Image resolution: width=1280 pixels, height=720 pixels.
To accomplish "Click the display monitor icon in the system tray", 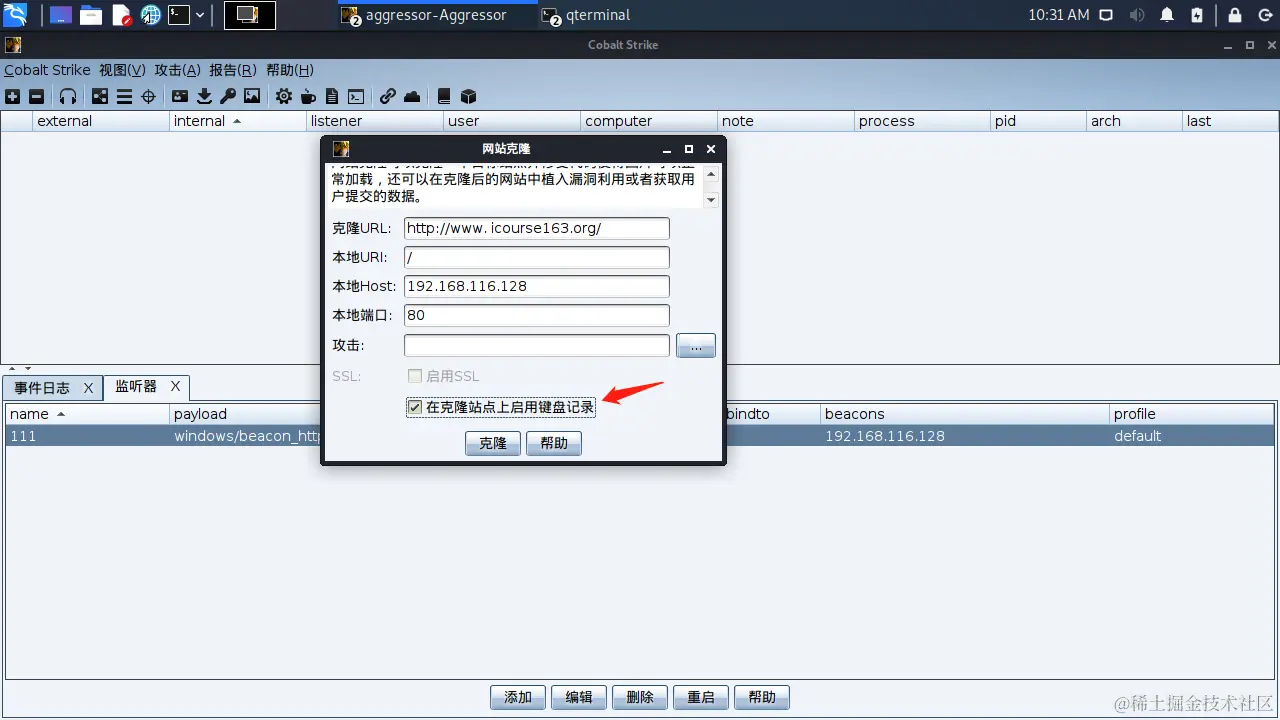I will pyautogui.click(x=1105, y=15).
